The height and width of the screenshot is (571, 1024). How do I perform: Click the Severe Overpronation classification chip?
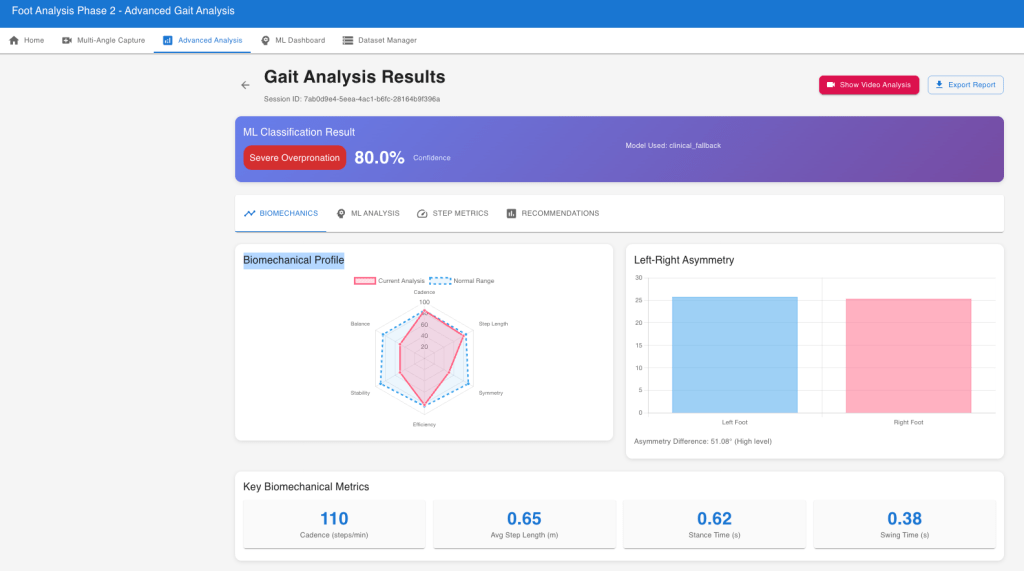click(x=294, y=158)
